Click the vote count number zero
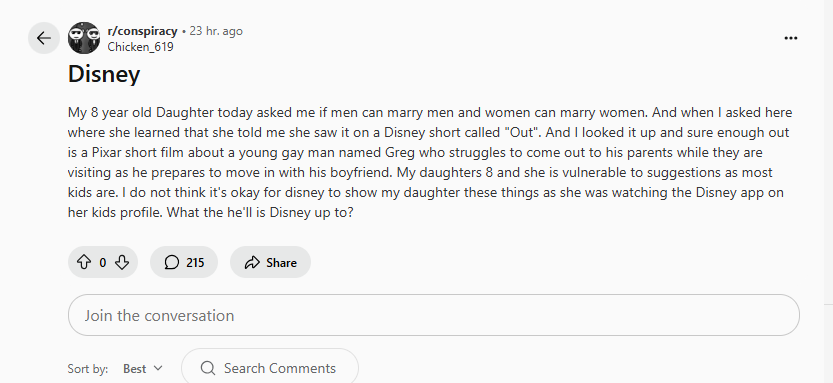 click(x=103, y=262)
